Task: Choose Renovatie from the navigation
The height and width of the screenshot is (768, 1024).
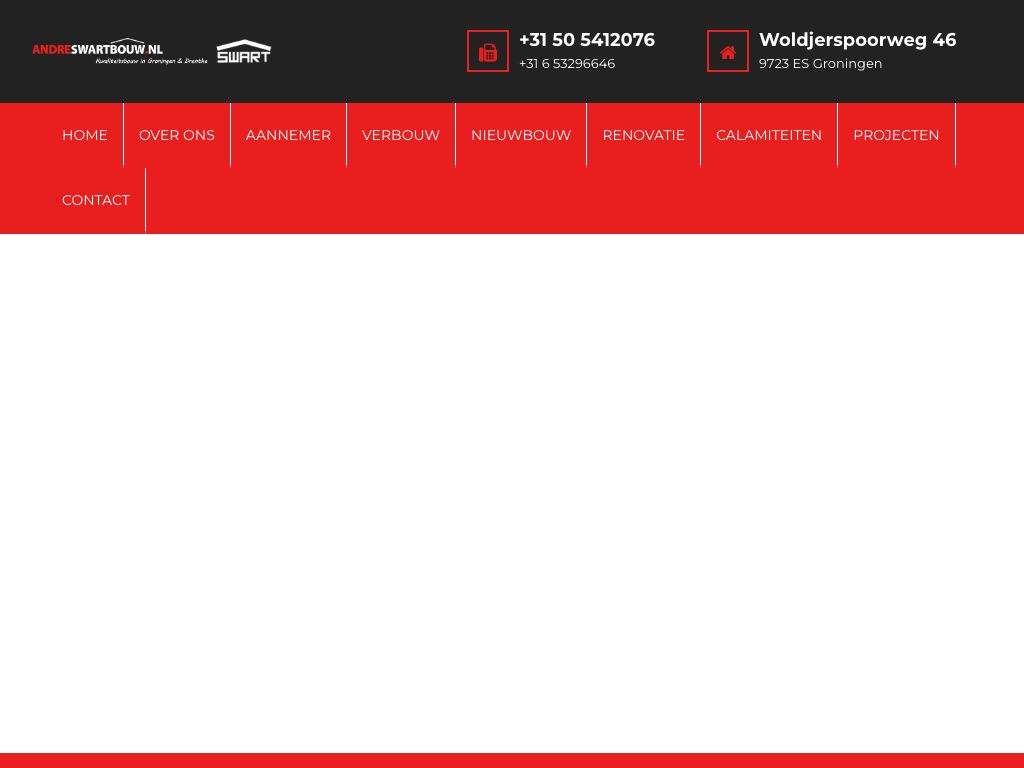Action: pos(643,135)
